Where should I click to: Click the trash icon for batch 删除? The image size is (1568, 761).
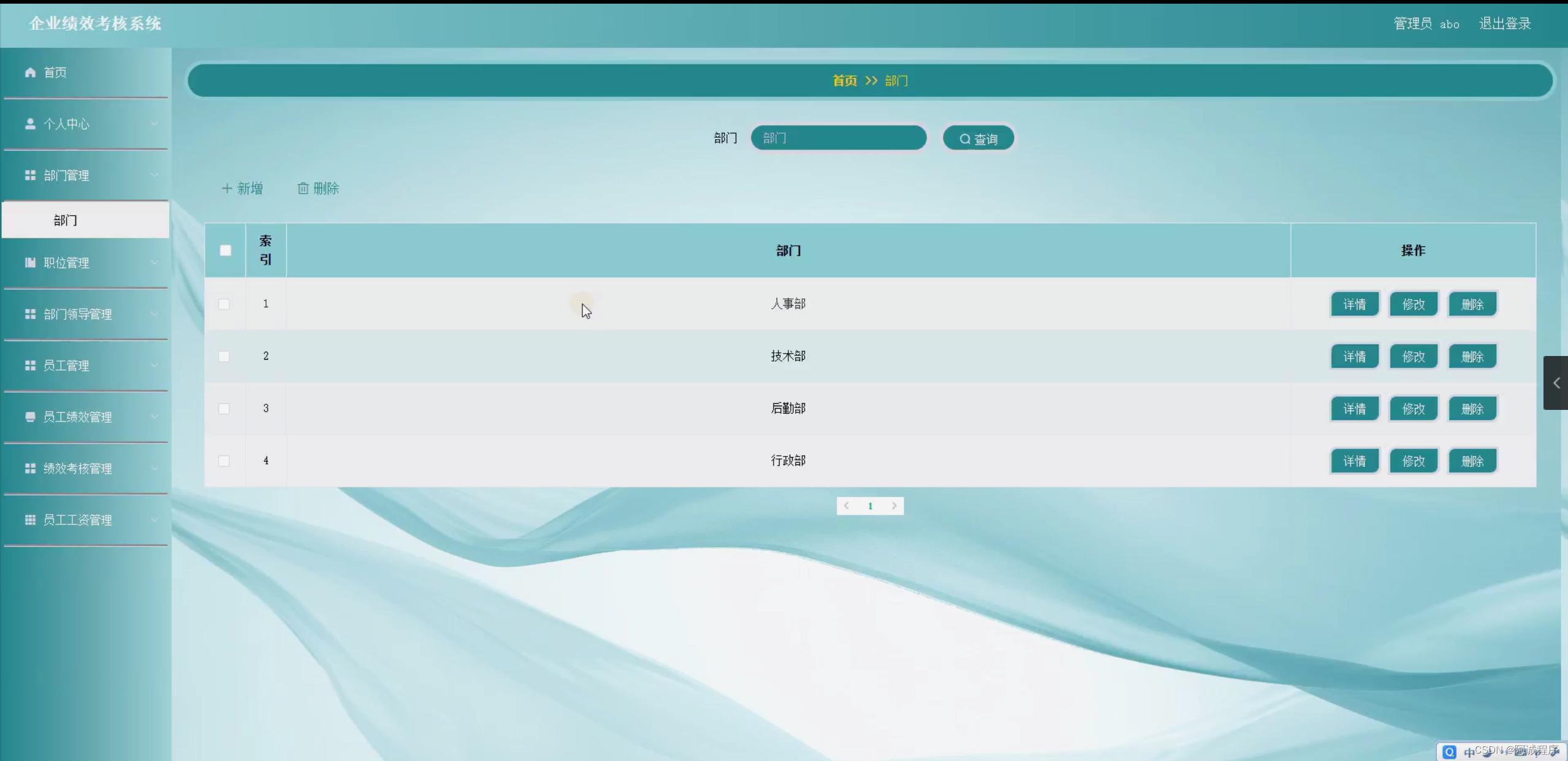pyautogui.click(x=303, y=188)
